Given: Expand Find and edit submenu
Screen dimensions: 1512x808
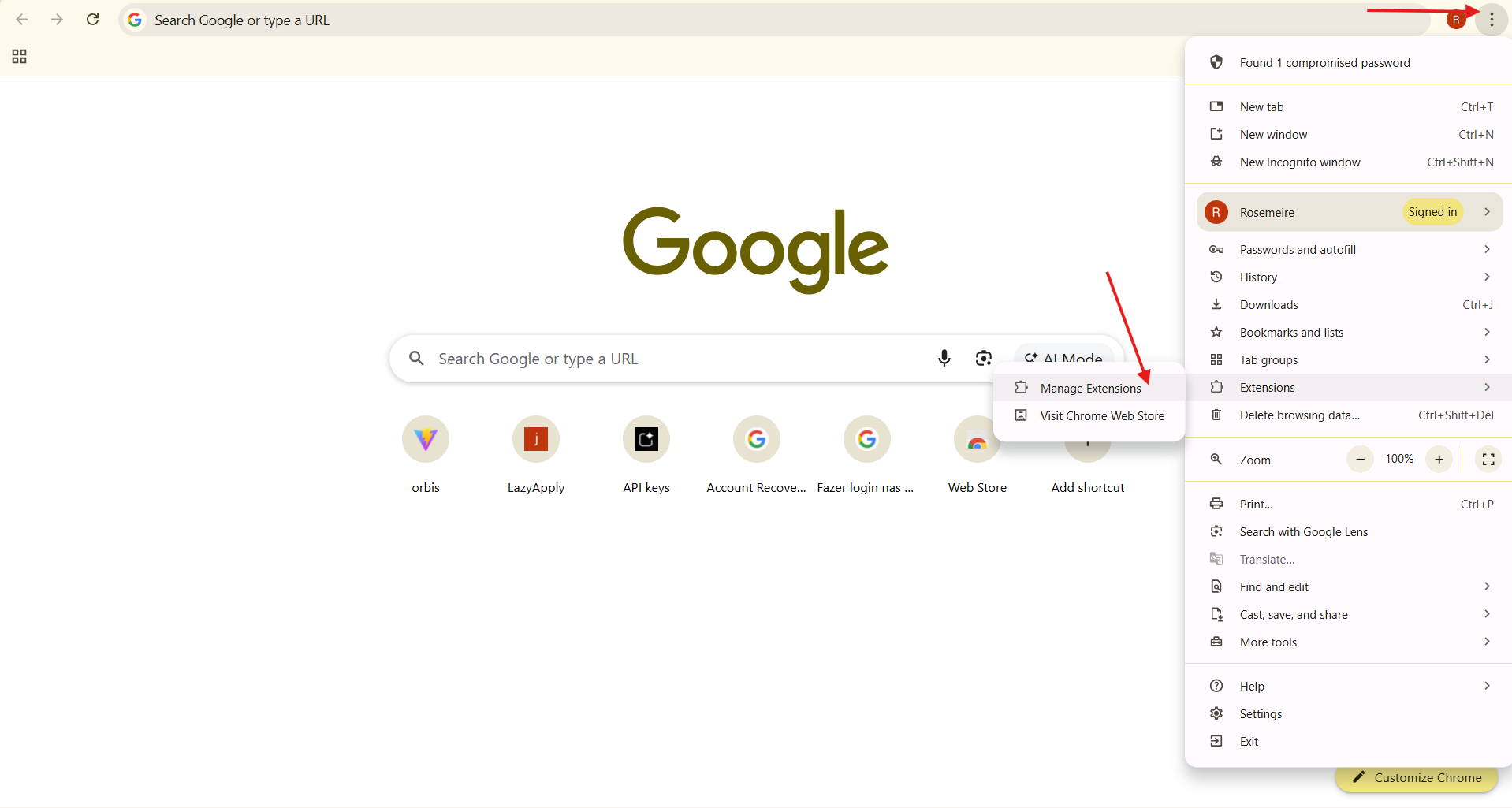Looking at the screenshot, I should click(1487, 586).
